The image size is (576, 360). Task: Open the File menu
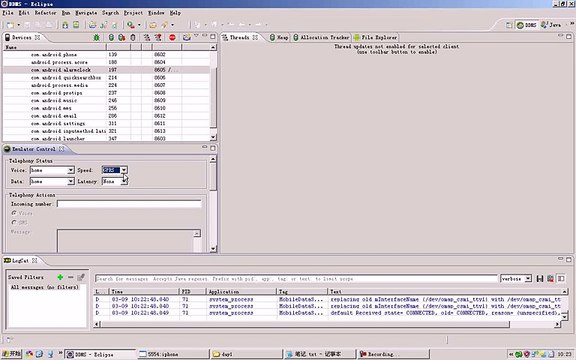coord(8,13)
